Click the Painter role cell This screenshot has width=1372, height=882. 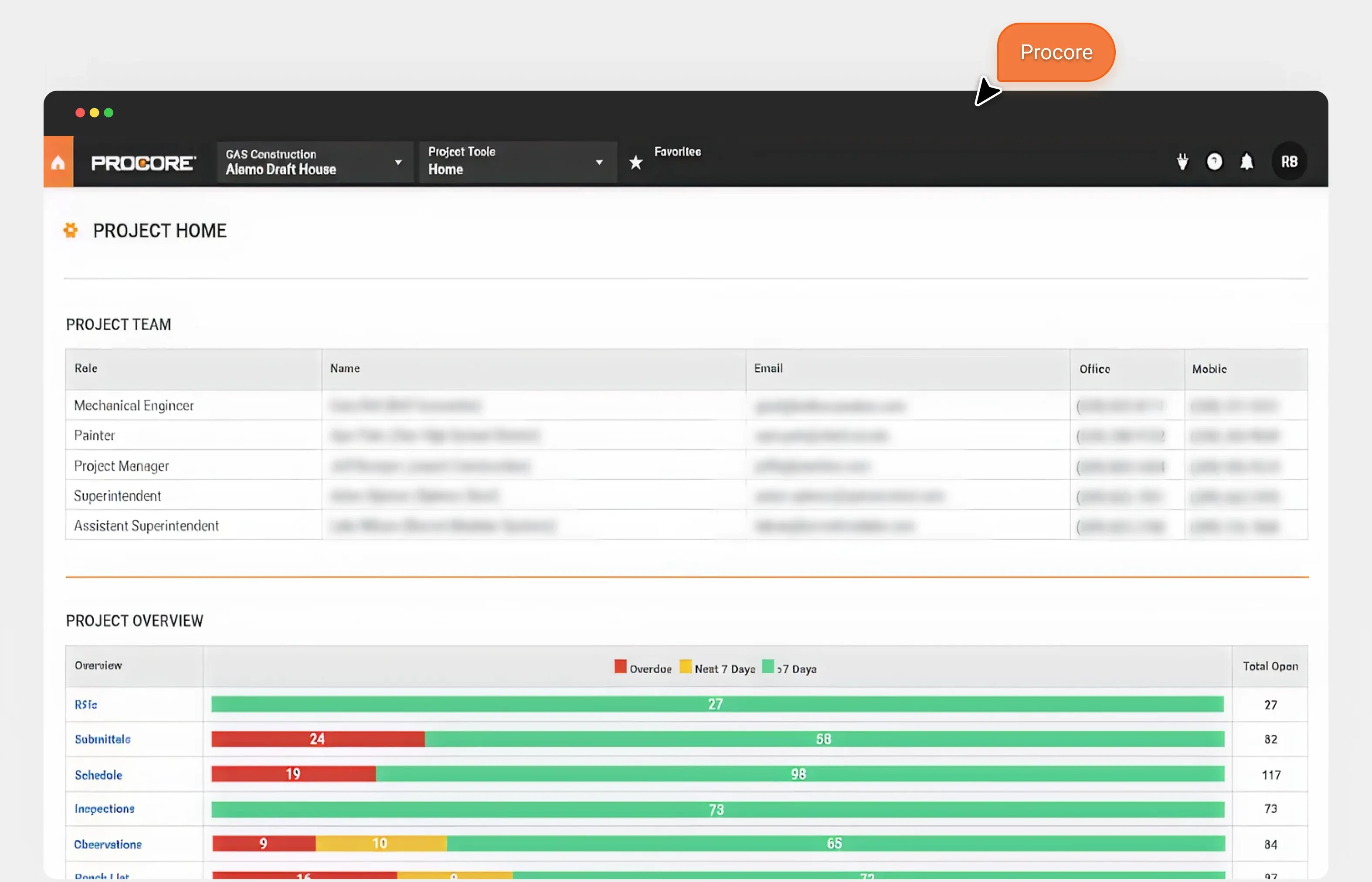pyautogui.click(x=194, y=435)
